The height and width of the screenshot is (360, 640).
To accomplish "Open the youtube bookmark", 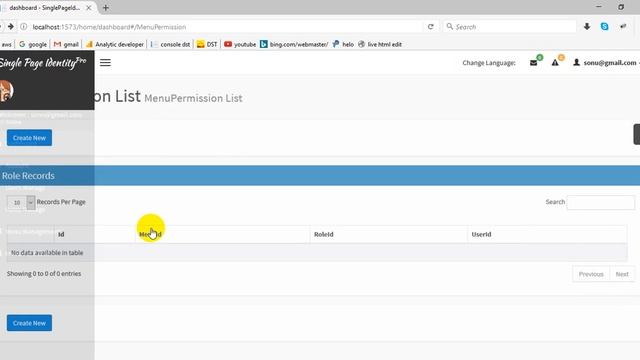I will pos(240,44).
